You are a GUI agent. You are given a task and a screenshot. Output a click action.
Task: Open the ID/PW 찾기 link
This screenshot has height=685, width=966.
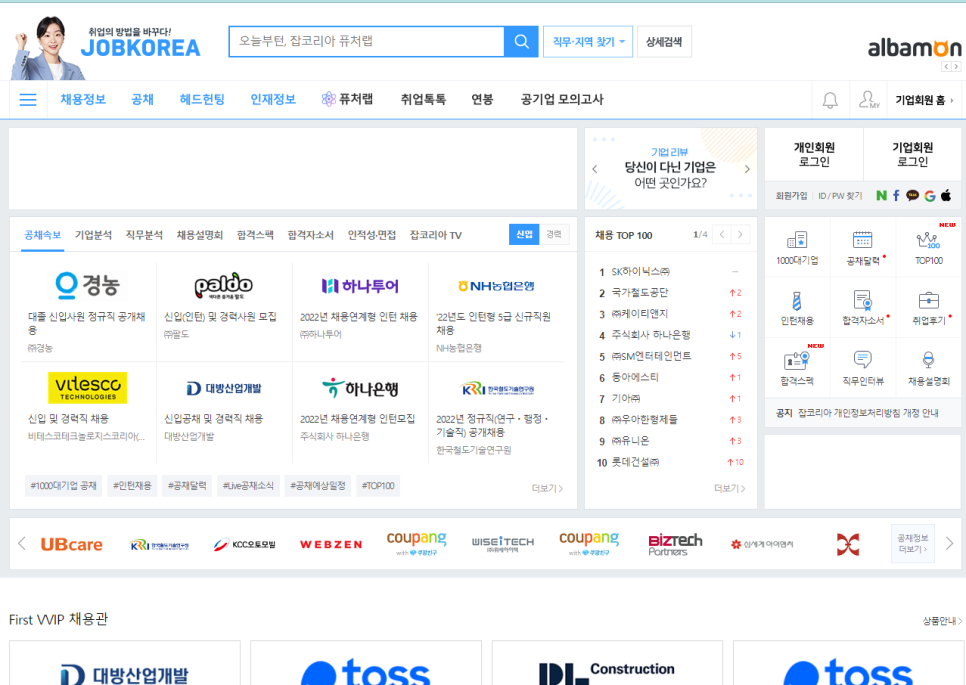[x=840, y=196]
